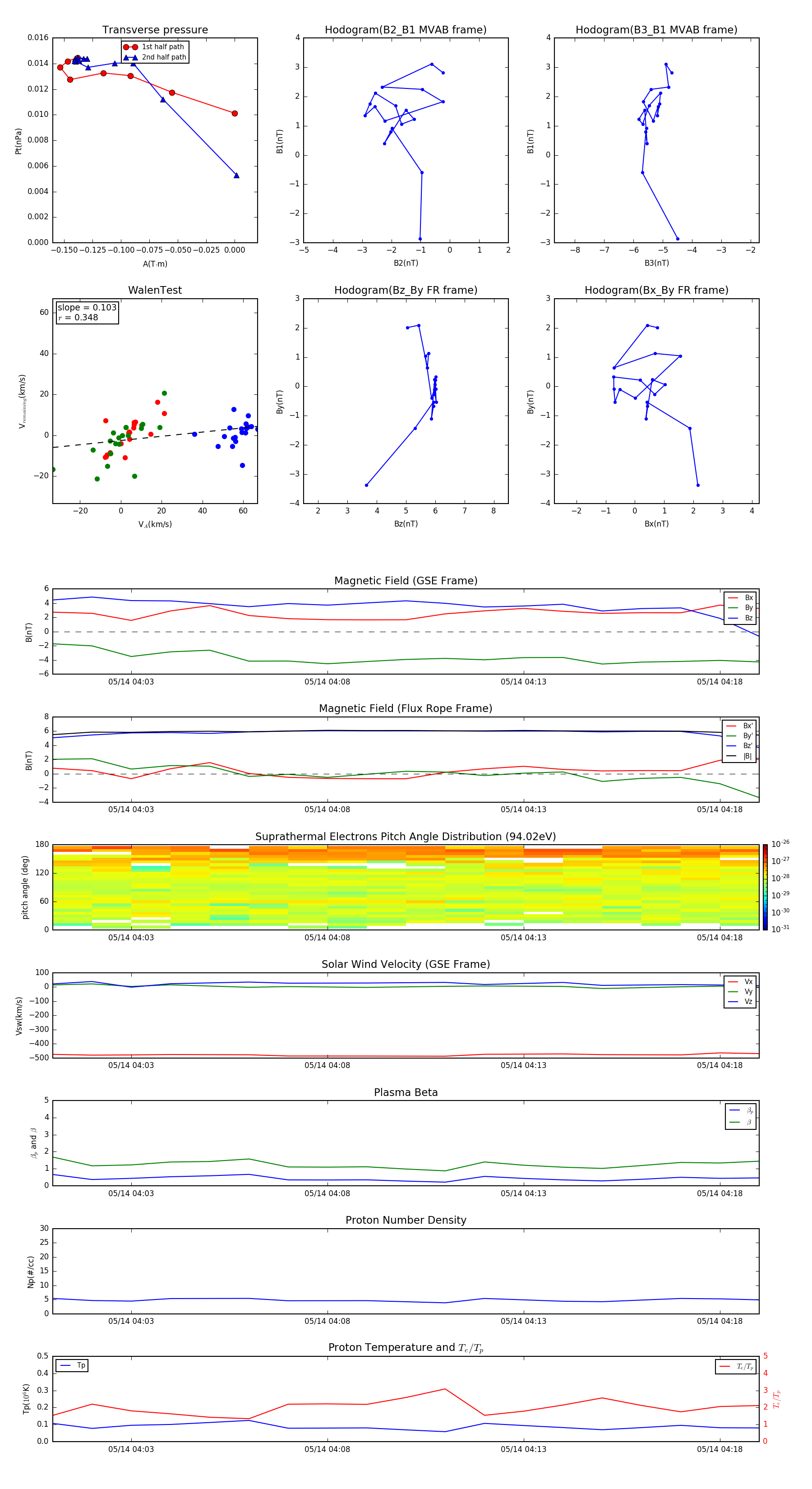Screen dimensions: 812x1489
Task: Click the 'WalenTest' plot title
Action: click(x=155, y=290)
